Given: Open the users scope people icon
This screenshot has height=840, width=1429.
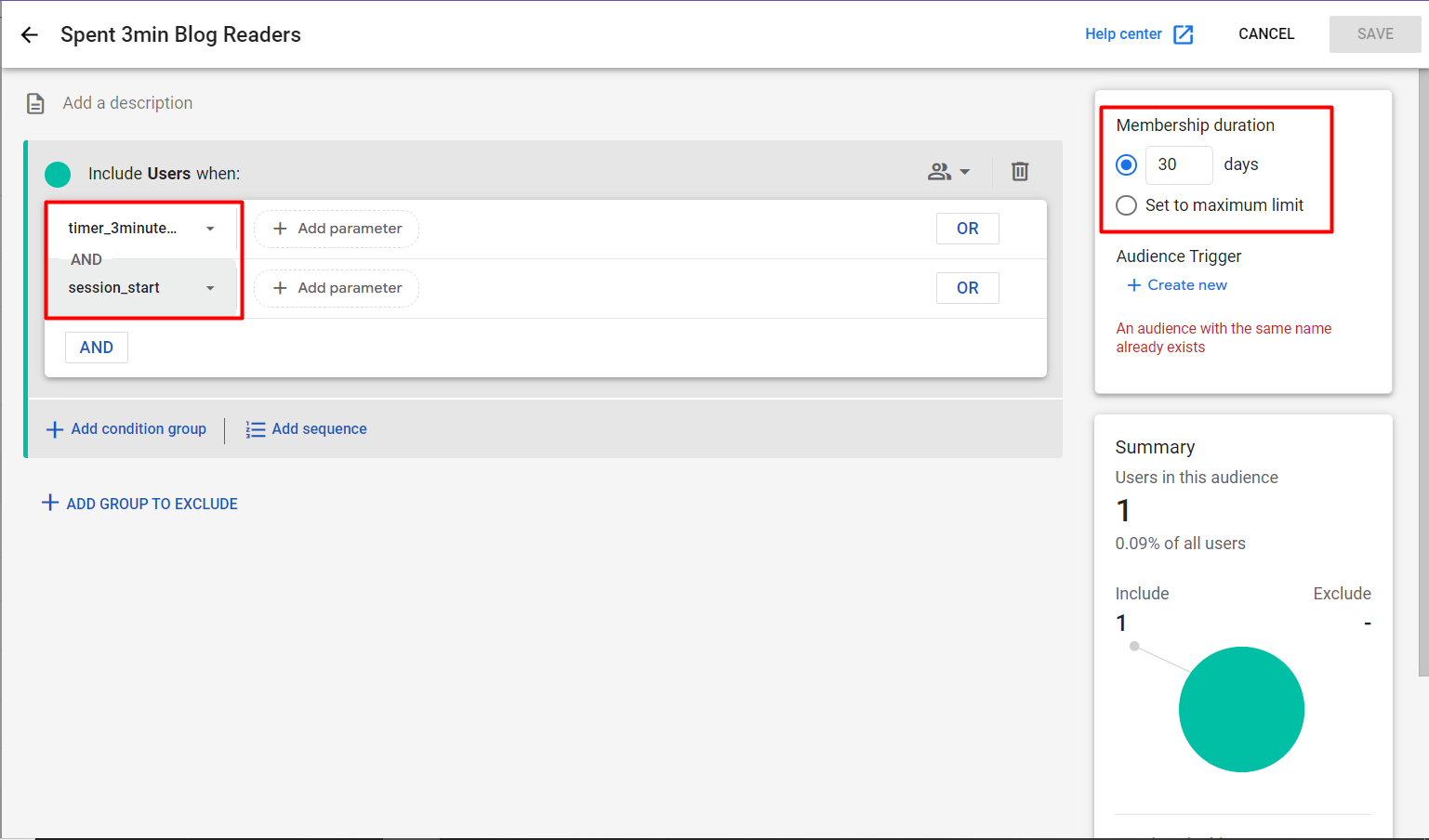Looking at the screenshot, I should tap(939, 172).
